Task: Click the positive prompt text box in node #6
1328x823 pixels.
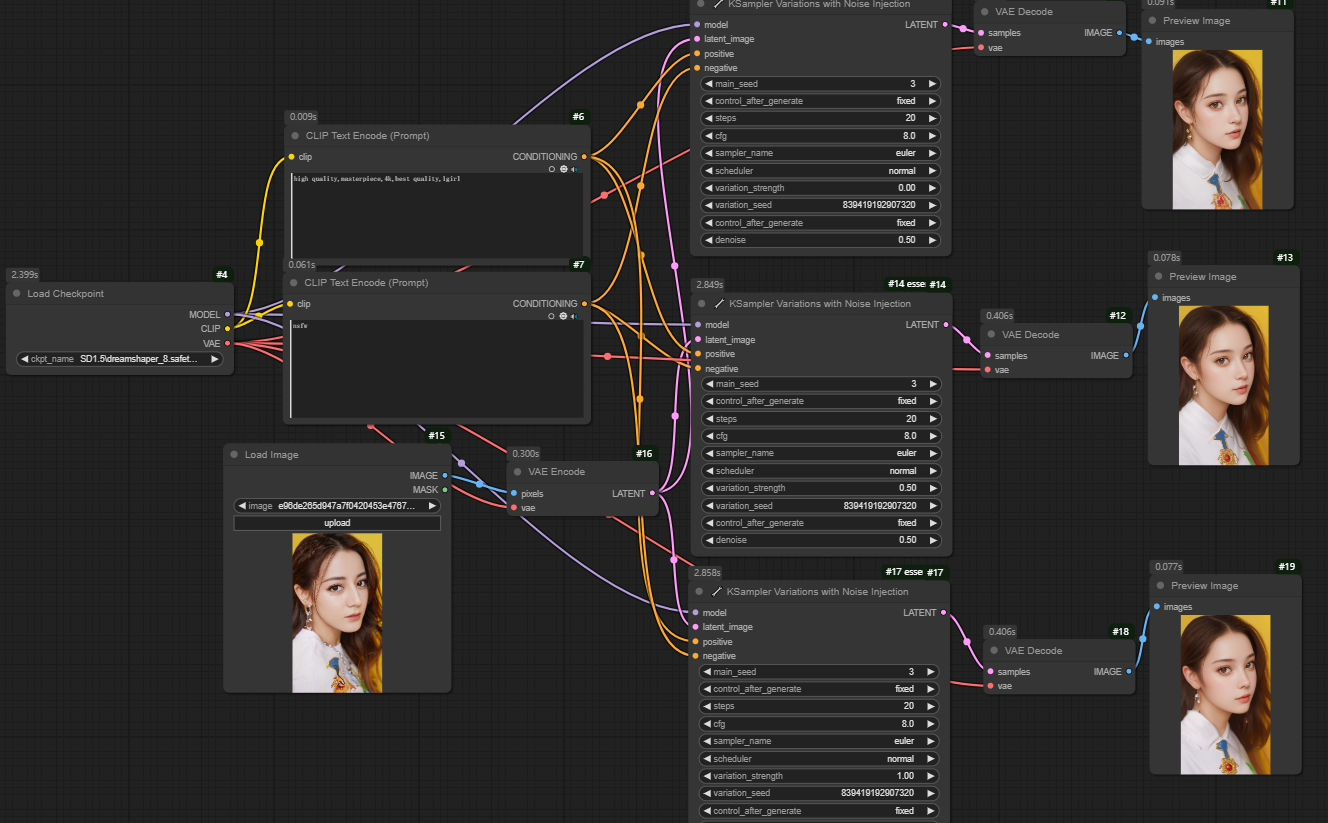Action: (x=438, y=215)
